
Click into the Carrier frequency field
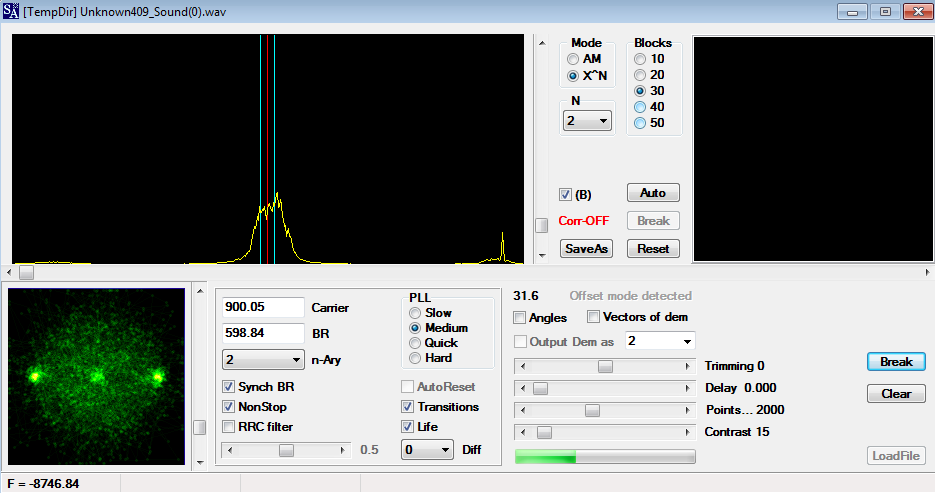(262, 307)
